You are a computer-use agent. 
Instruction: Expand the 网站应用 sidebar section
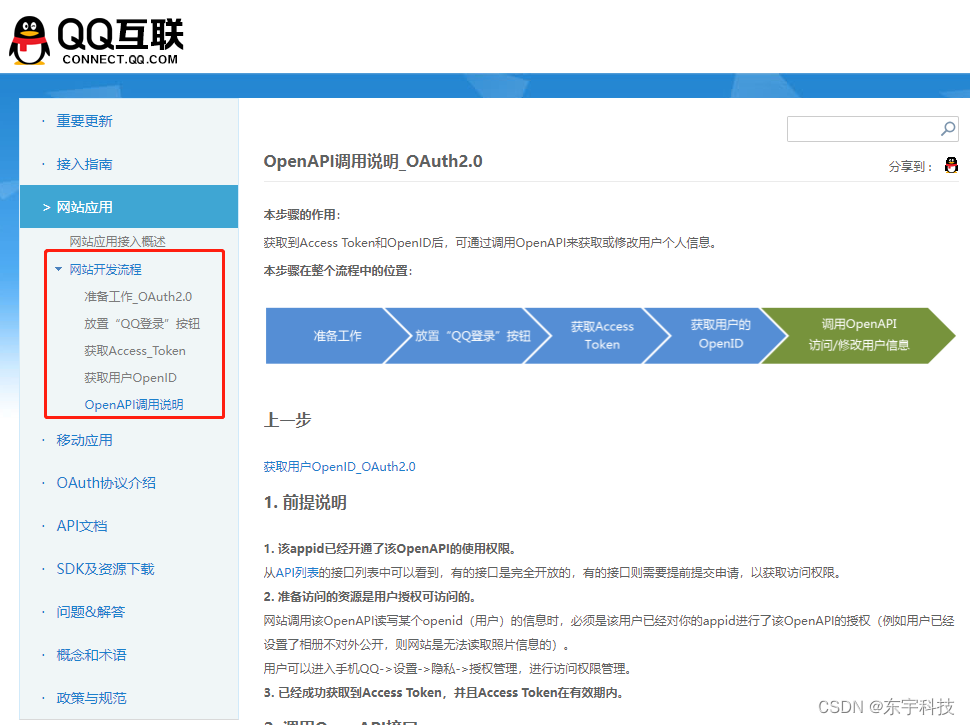coord(85,206)
